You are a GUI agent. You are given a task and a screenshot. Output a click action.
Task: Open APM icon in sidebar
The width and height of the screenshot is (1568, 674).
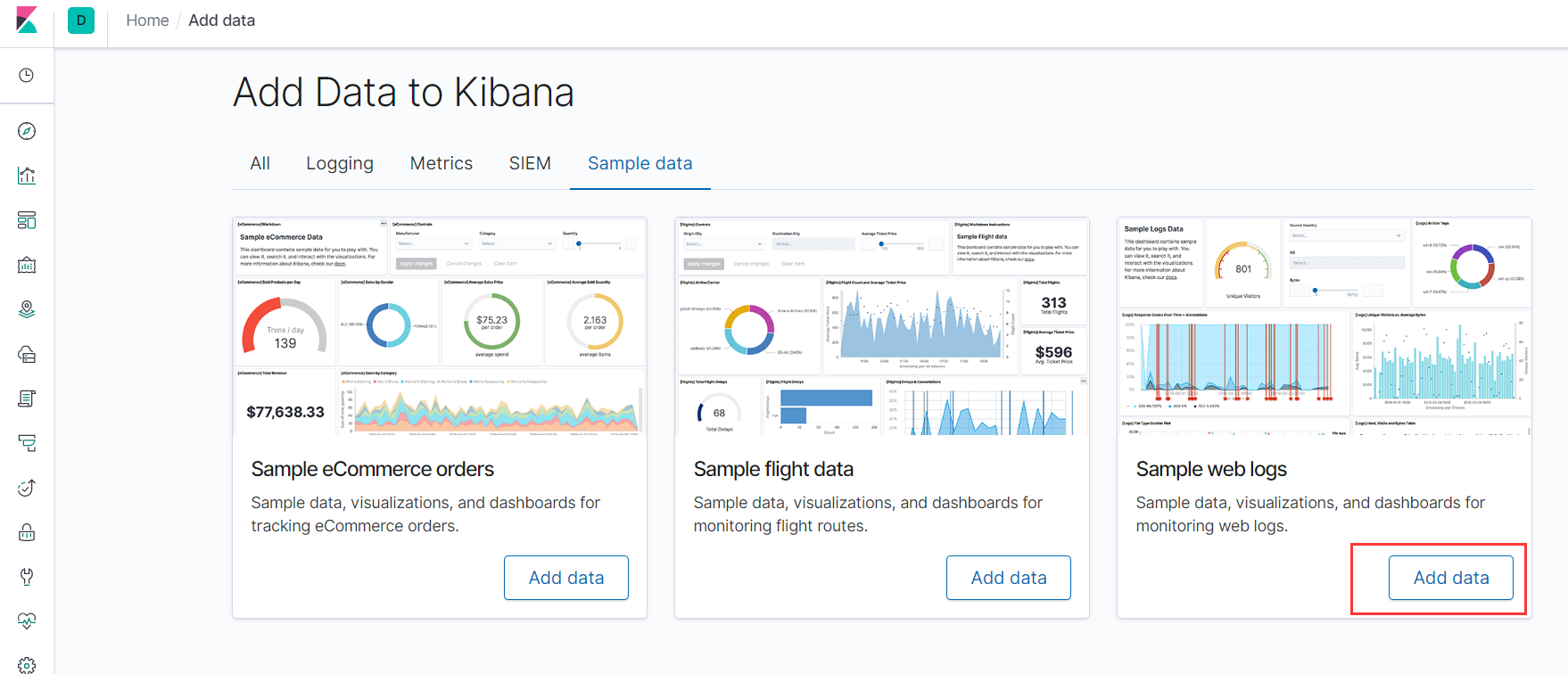(x=27, y=443)
